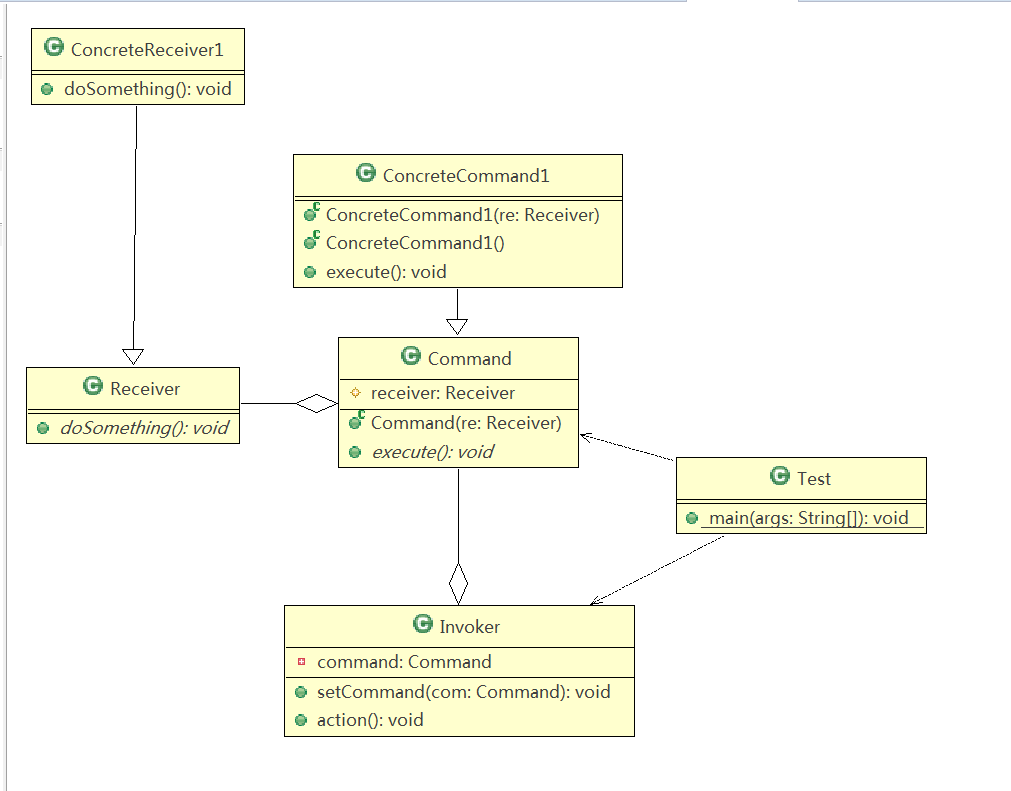
Task: Select the receiver: Receiver field
Action: coord(442,393)
